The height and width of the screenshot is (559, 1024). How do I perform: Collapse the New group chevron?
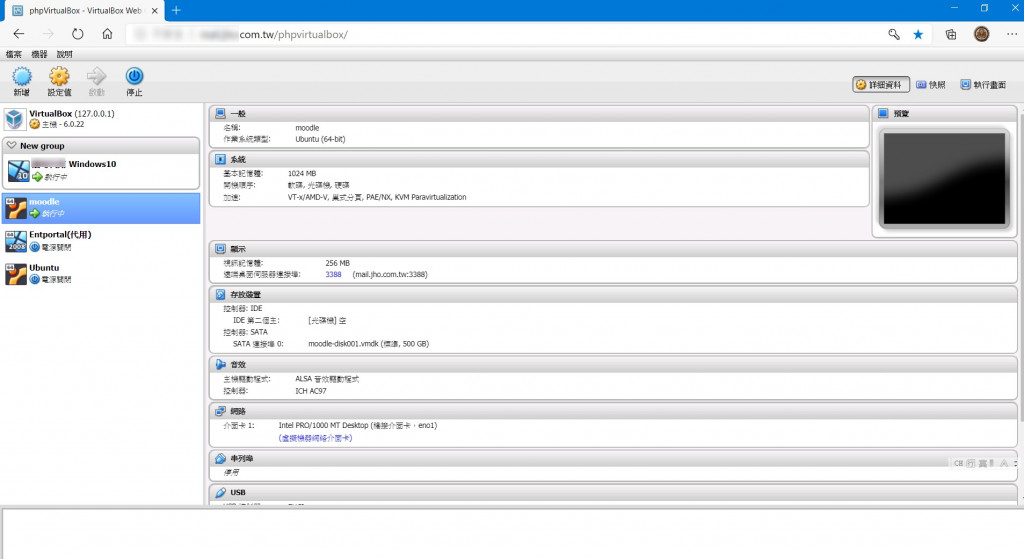click(12, 146)
